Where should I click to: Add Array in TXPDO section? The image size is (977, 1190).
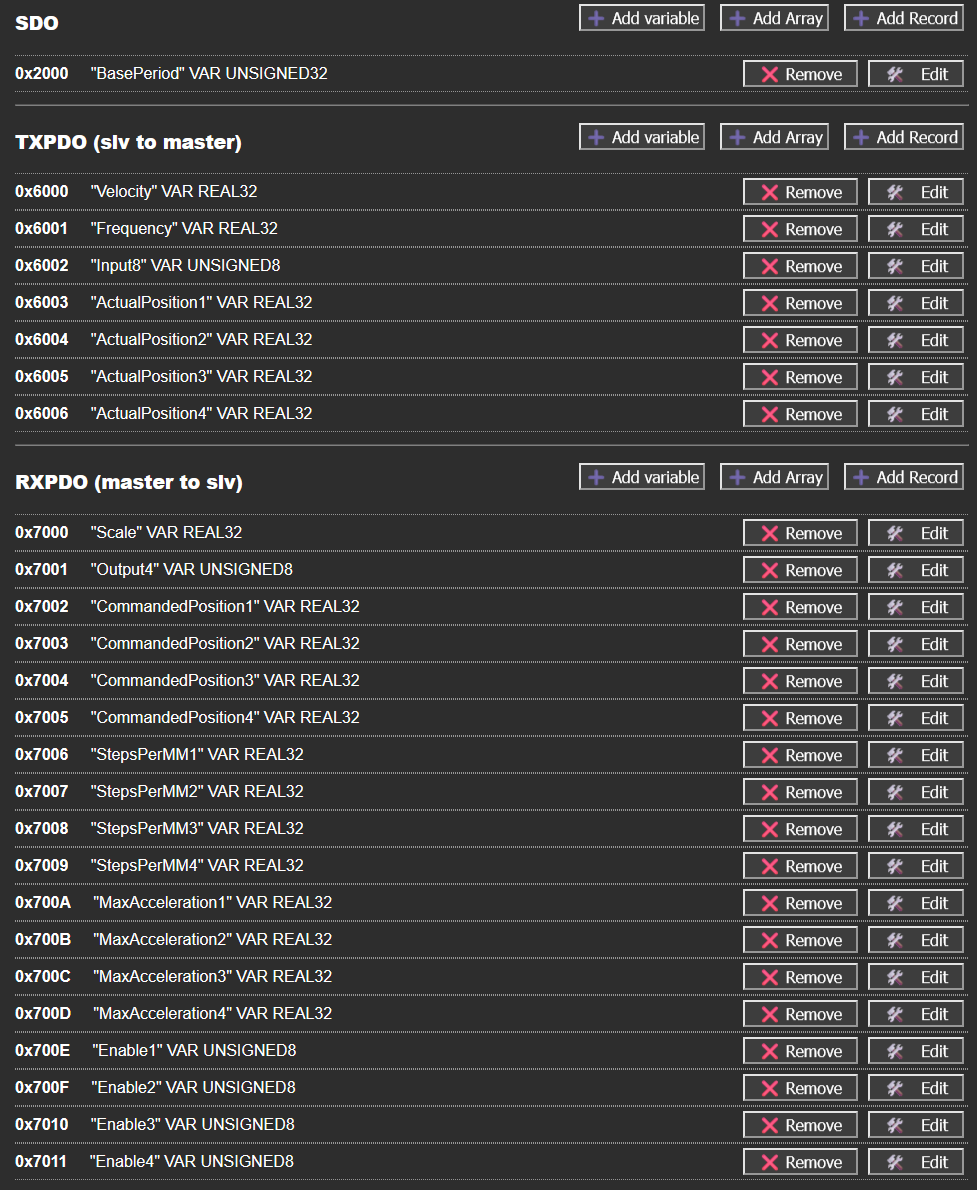774,137
